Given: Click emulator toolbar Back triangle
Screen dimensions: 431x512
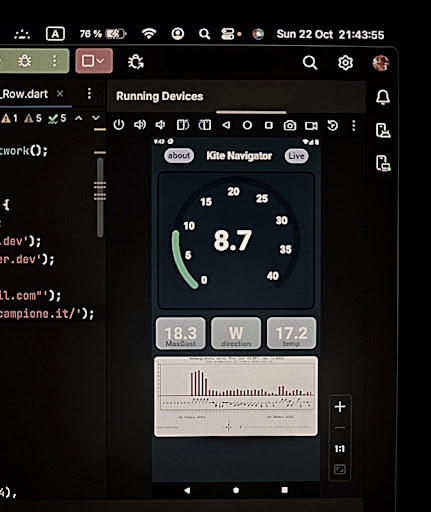Looking at the screenshot, I should click(x=226, y=125).
